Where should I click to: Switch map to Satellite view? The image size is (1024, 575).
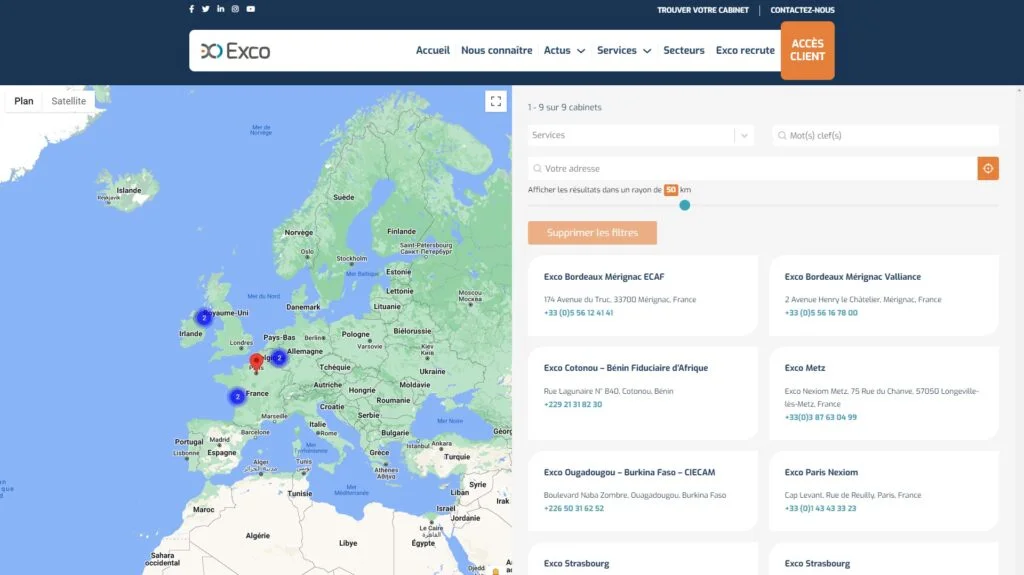tap(69, 101)
